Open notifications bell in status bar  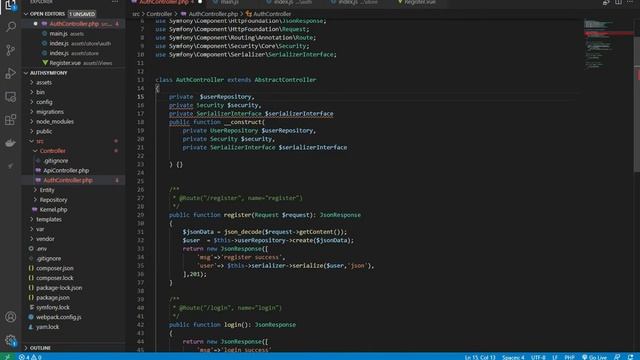click(631, 357)
